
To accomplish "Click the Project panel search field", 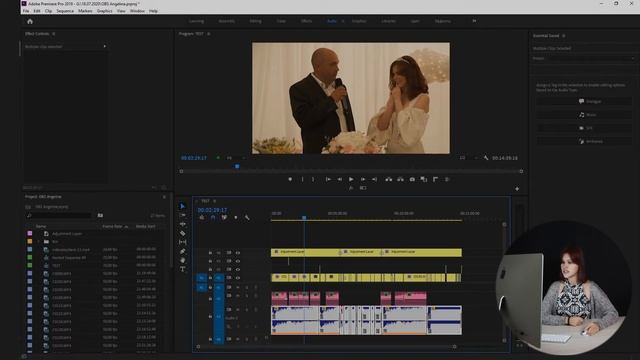I will tap(59, 216).
